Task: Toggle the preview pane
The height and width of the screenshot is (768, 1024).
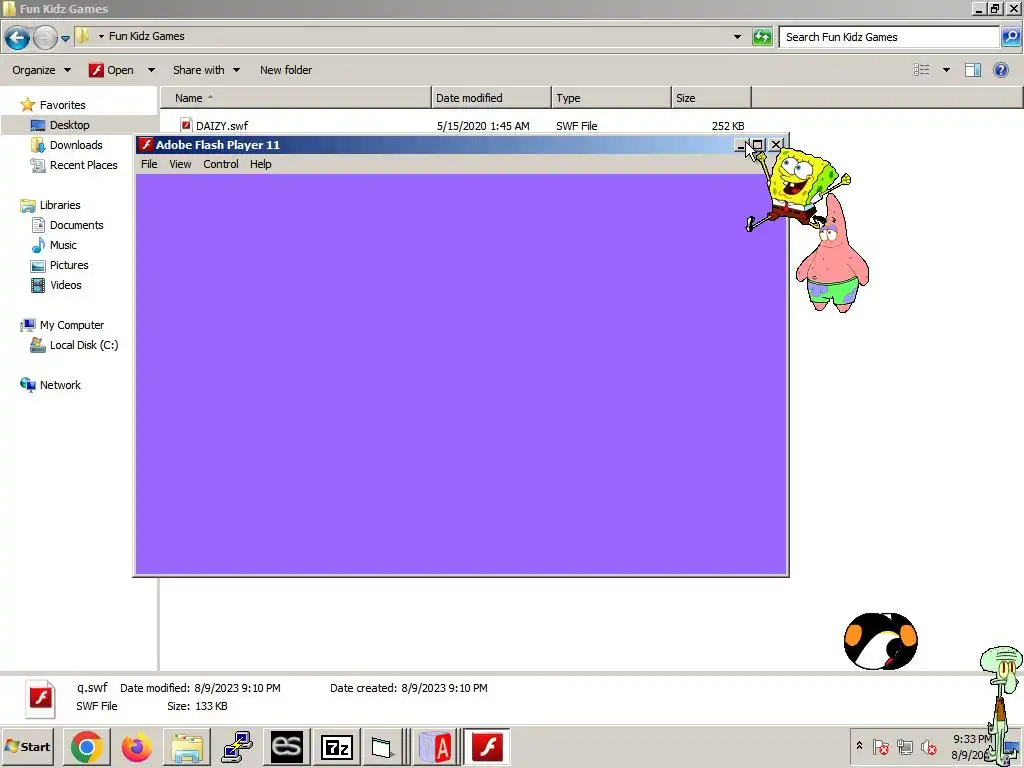Action: coord(972,70)
